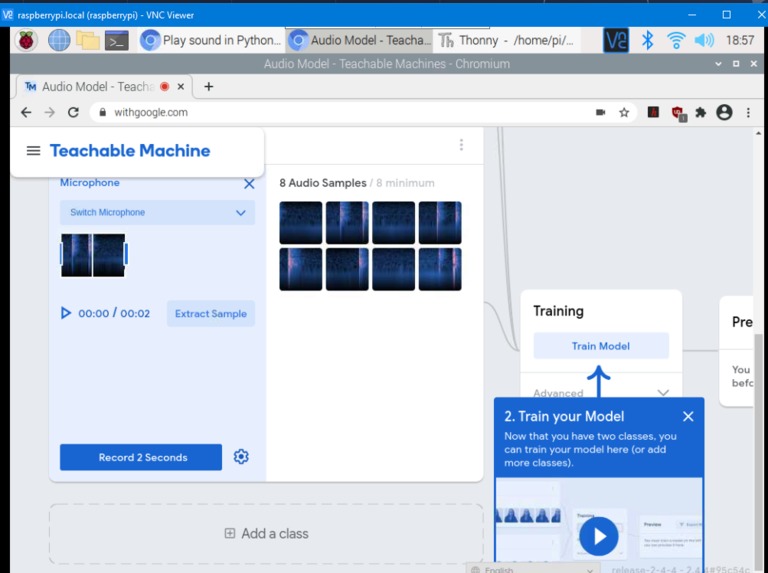768x573 pixels.
Task: Open the Wi-Fi network menu
Action: (676, 40)
